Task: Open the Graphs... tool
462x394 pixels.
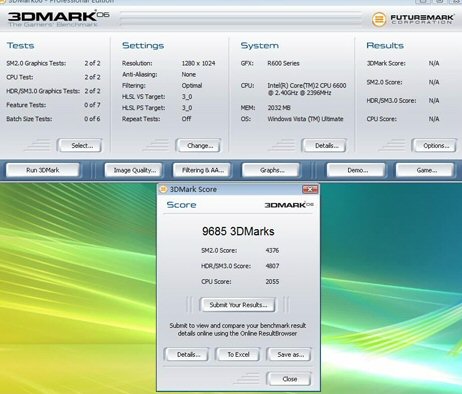Action: [x=271, y=170]
